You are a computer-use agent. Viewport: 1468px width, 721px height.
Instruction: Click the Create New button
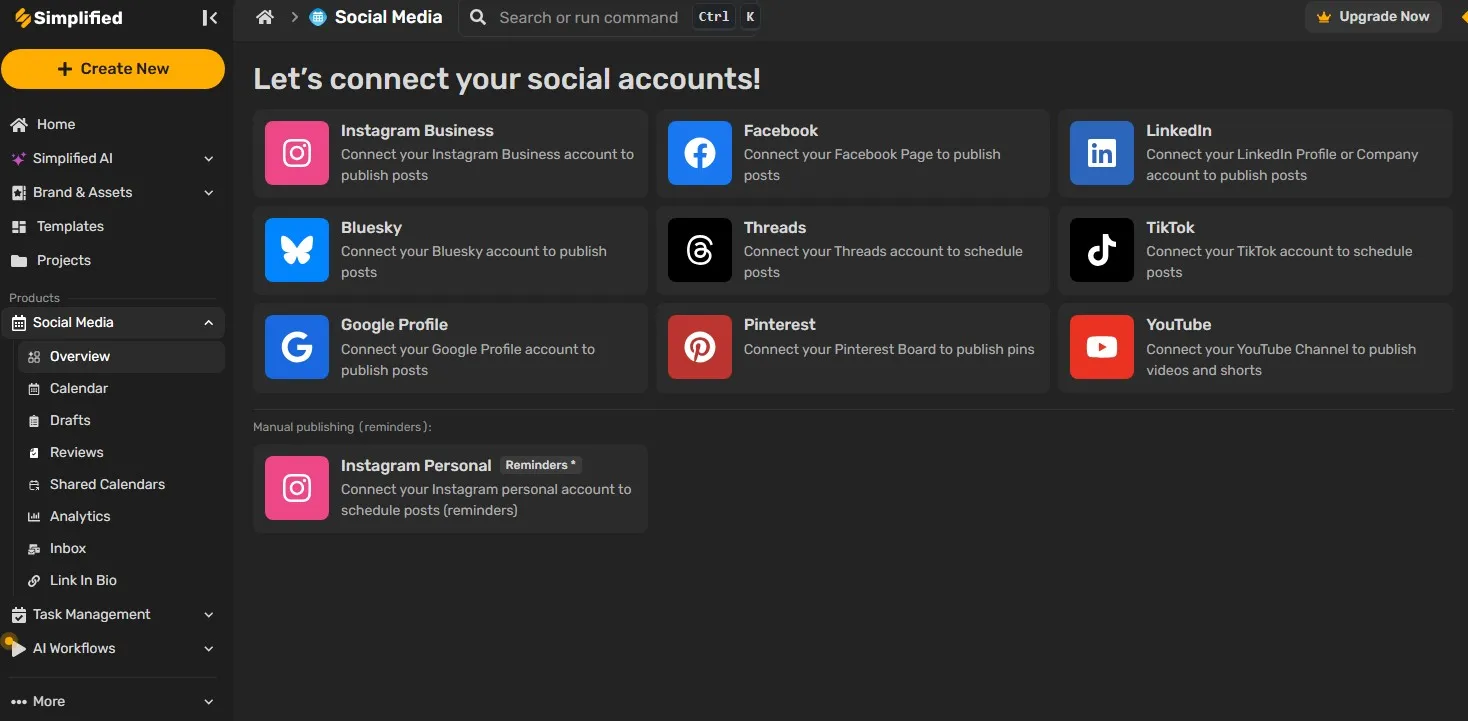pos(113,69)
